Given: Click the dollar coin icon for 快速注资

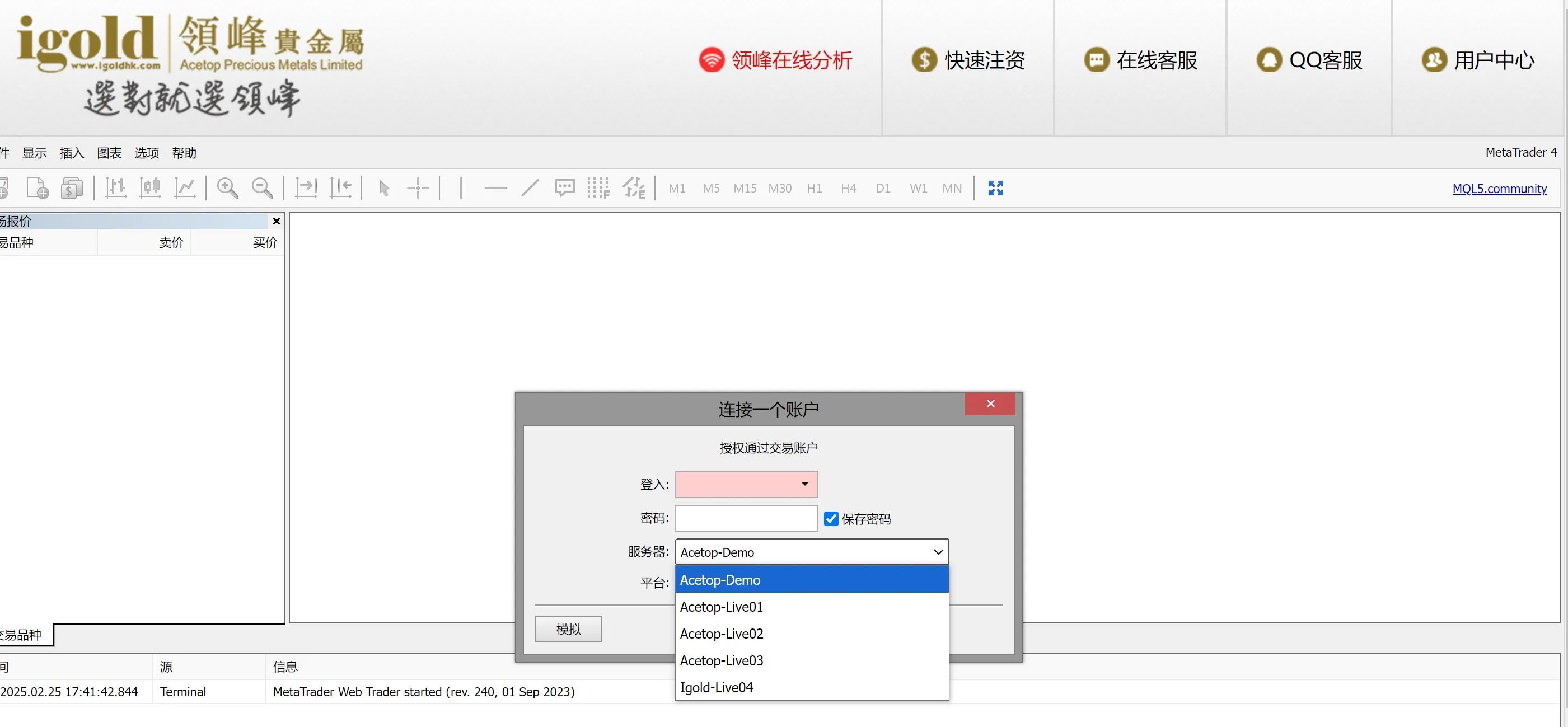Looking at the screenshot, I should coord(924,60).
